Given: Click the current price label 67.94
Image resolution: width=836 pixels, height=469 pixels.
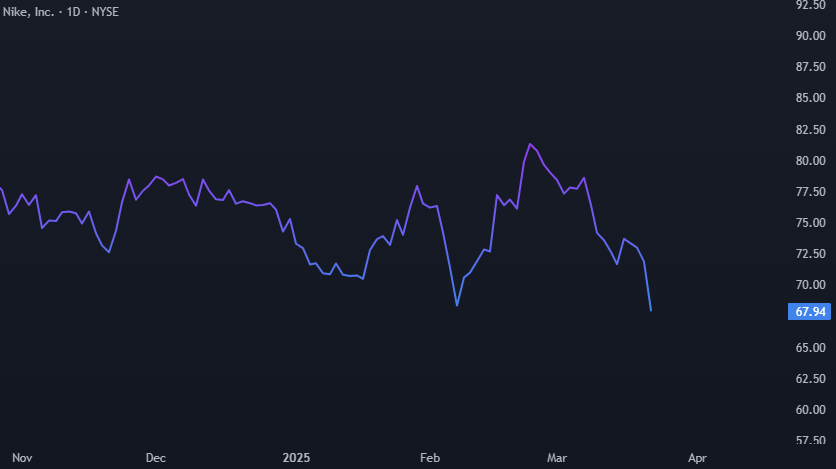Looking at the screenshot, I should (x=809, y=312).
